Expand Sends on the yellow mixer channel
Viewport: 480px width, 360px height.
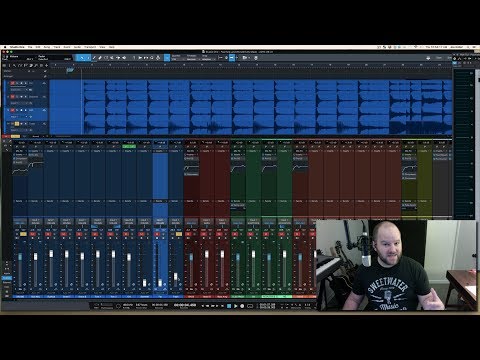pyautogui.click(x=409, y=201)
